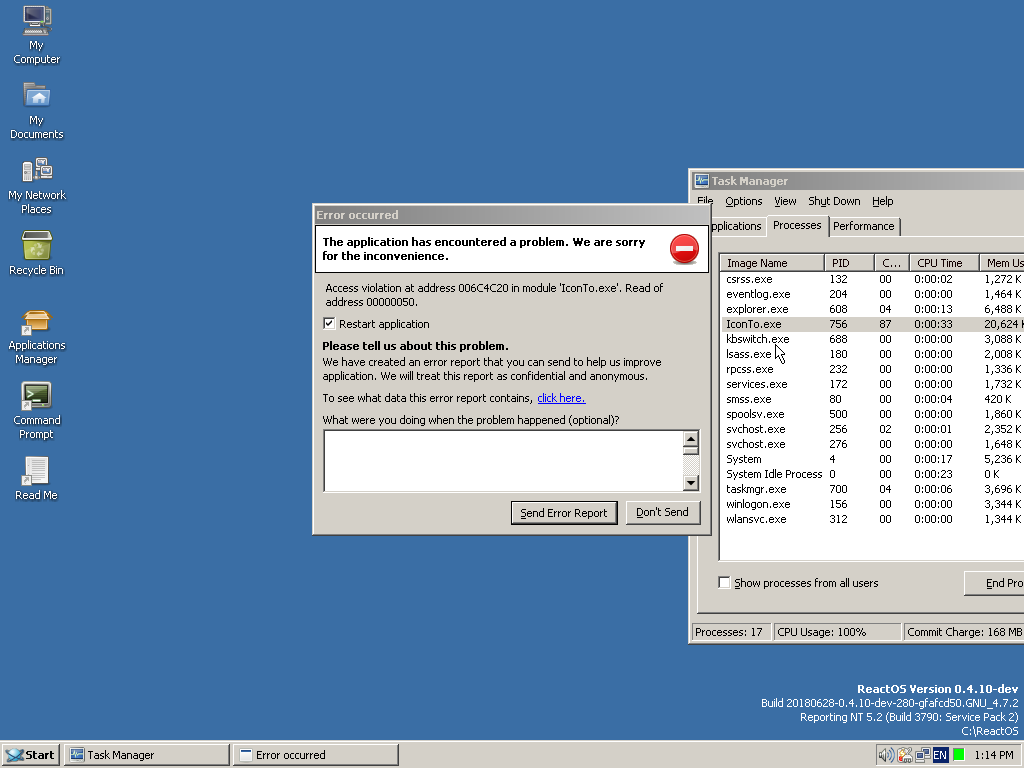The height and width of the screenshot is (768, 1024).
Task: Click the Send Error Report button
Action: (564, 513)
